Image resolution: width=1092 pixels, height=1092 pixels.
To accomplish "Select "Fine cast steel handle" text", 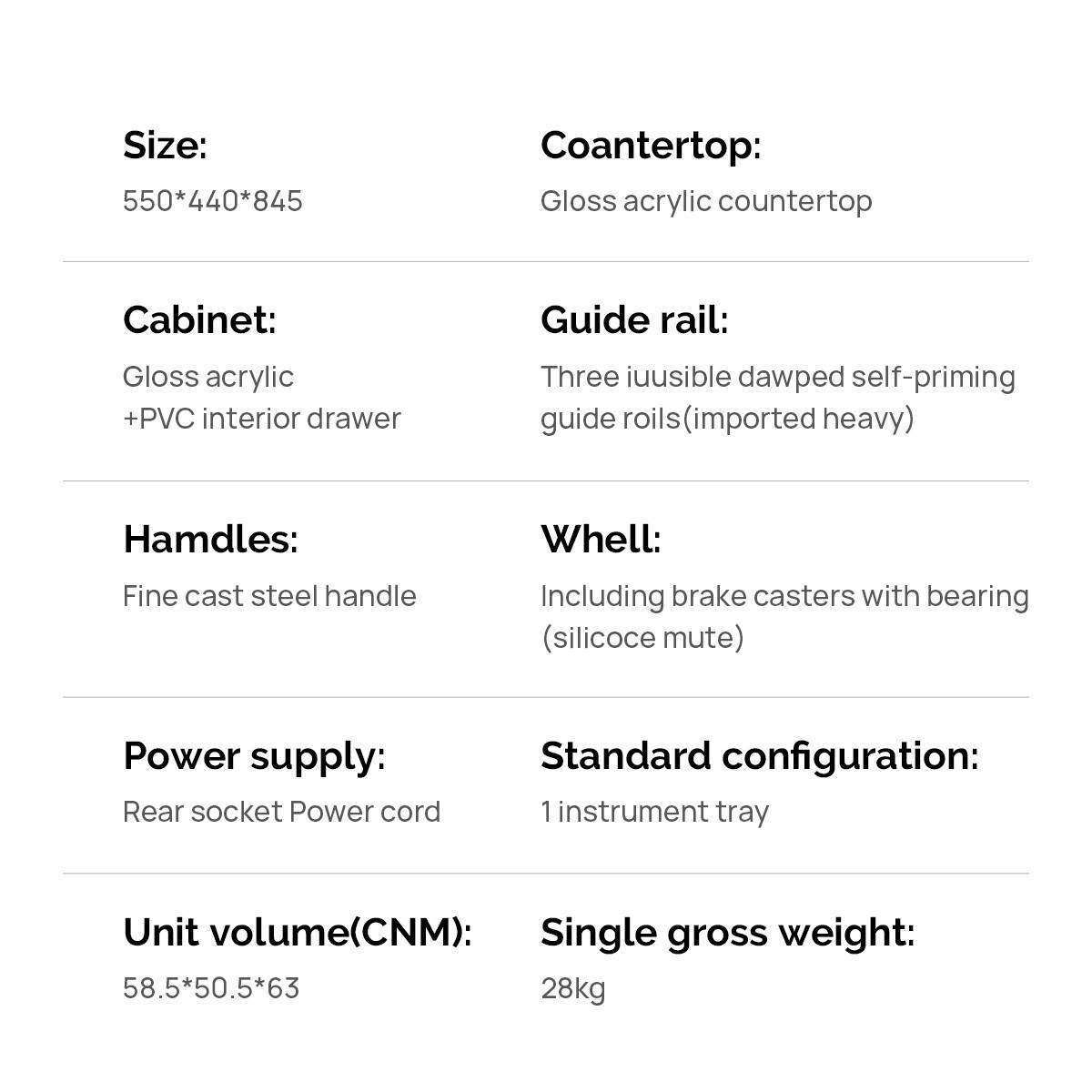I will coord(269,596).
